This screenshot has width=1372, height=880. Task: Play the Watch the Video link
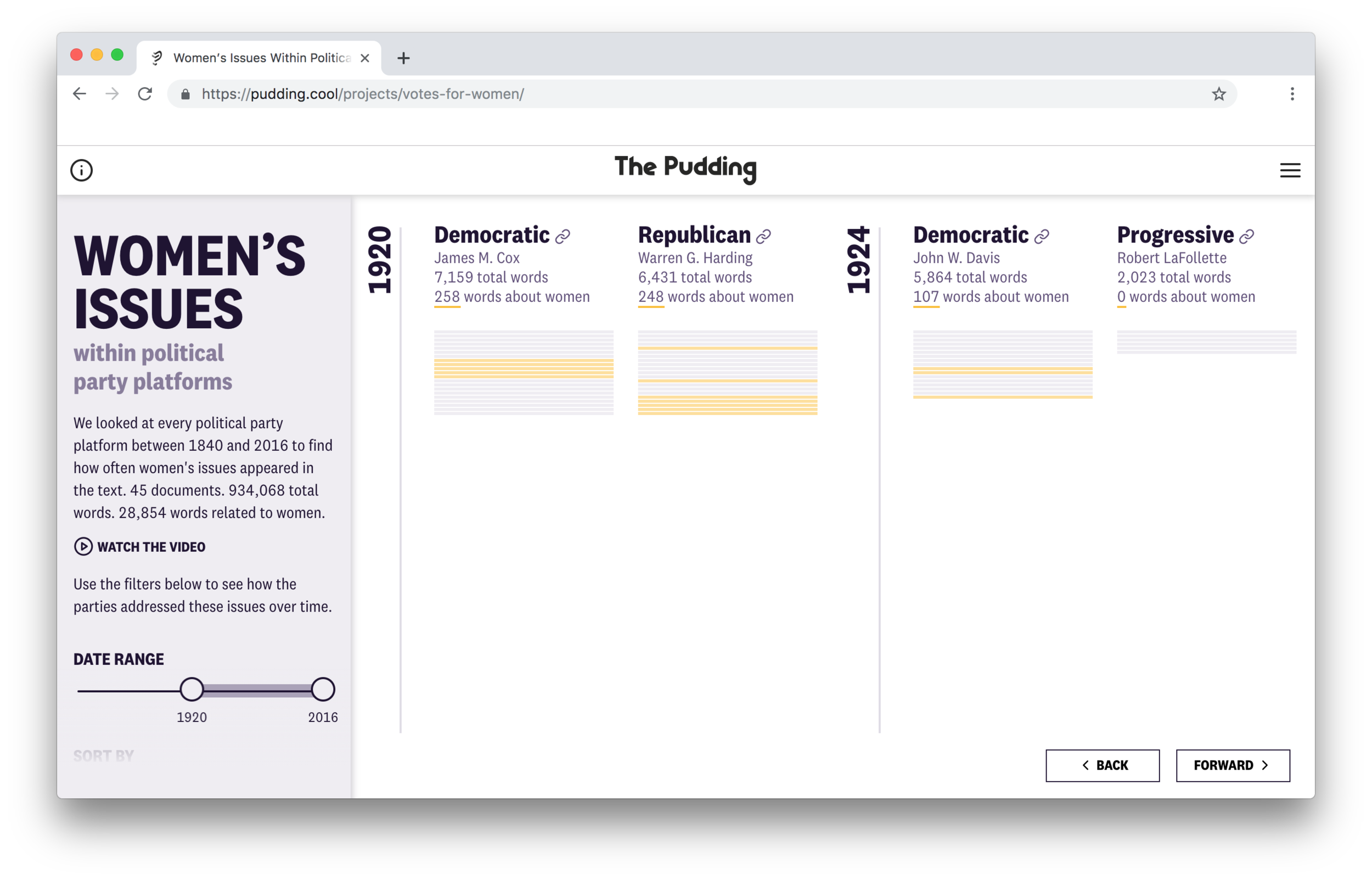coord(139,547)
